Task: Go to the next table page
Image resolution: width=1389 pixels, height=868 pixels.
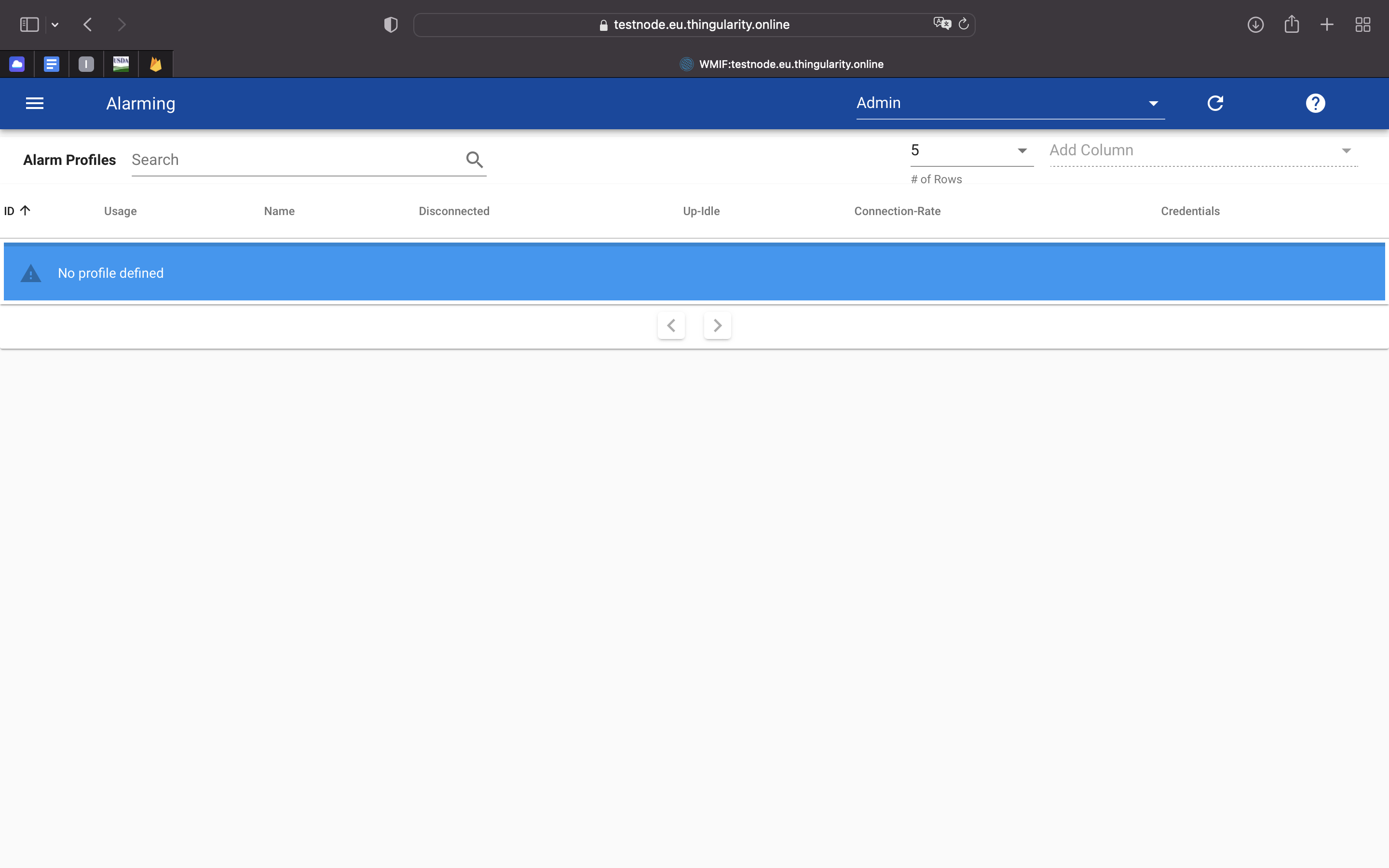Action: pyautogui.click(x=718, y=325)
